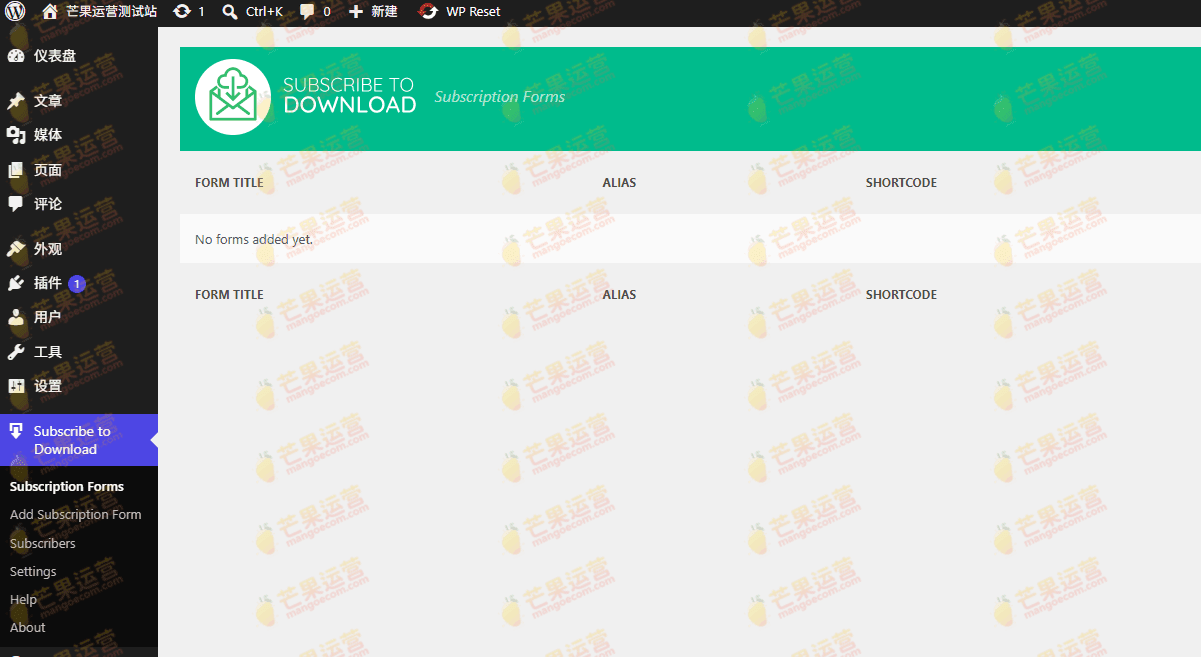Image resolution: width=1201 pixels, height=657 pixels.
Task: Click the WordPress logo icon
Action: click(x=15, y=12)
